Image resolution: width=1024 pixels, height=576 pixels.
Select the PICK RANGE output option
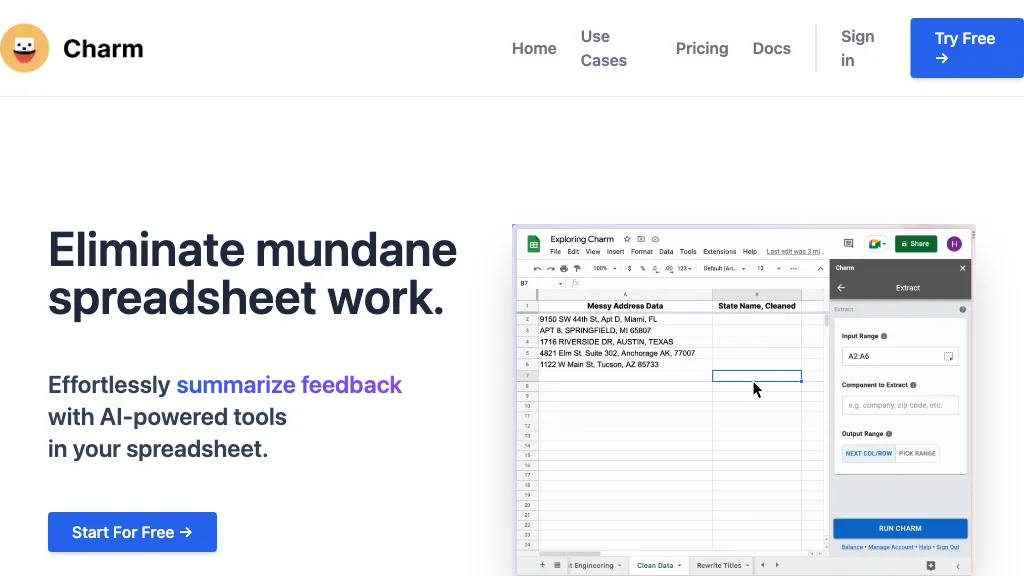click(917, 453)
